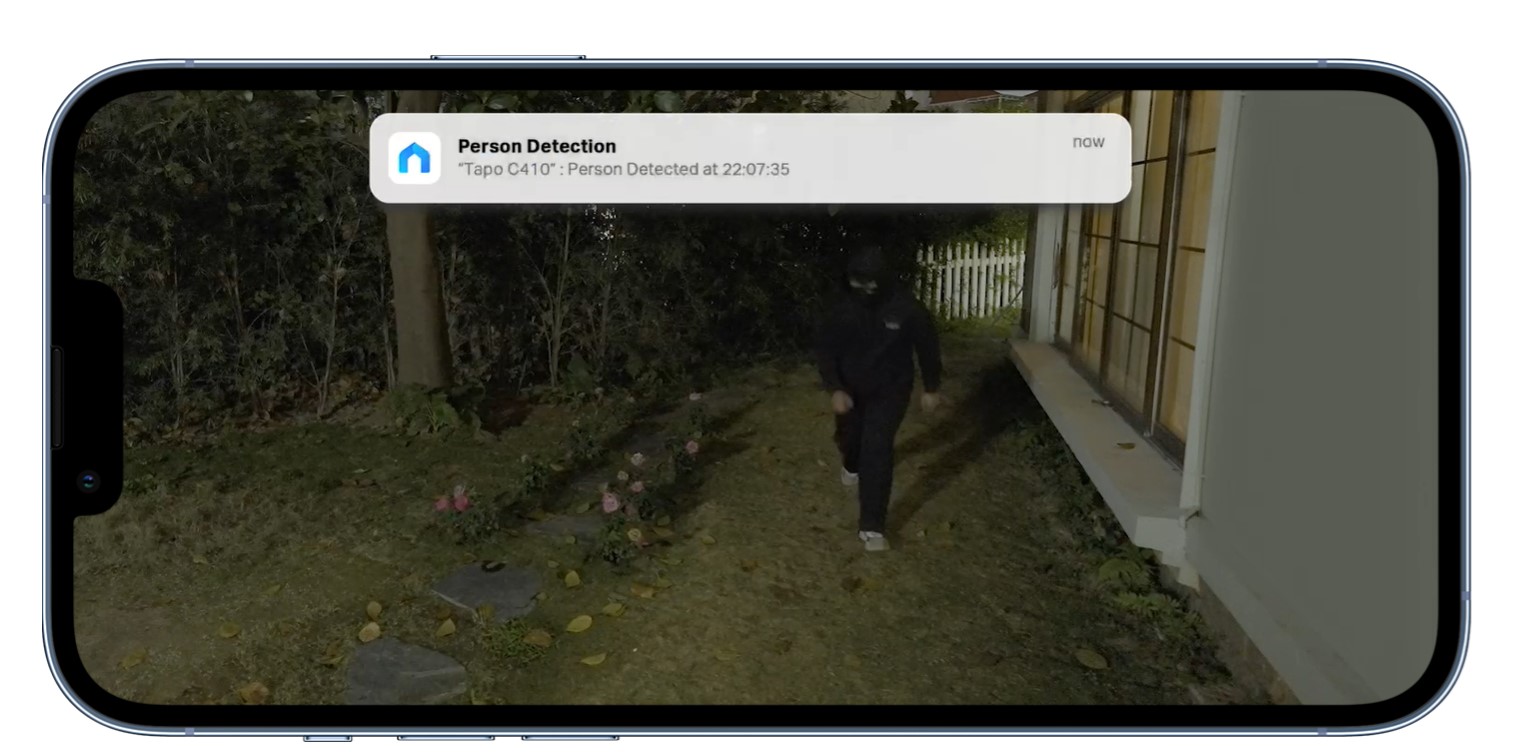Tap the front camera lens in notch
The width and height of the screenshot is (1523, 752).
coord(89,482)
